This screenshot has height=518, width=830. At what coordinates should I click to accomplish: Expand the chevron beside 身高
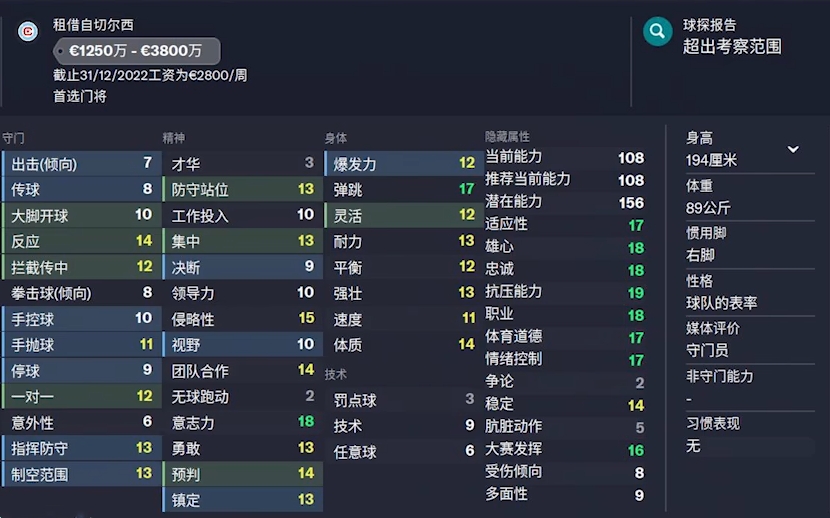(x=793, y=149)
